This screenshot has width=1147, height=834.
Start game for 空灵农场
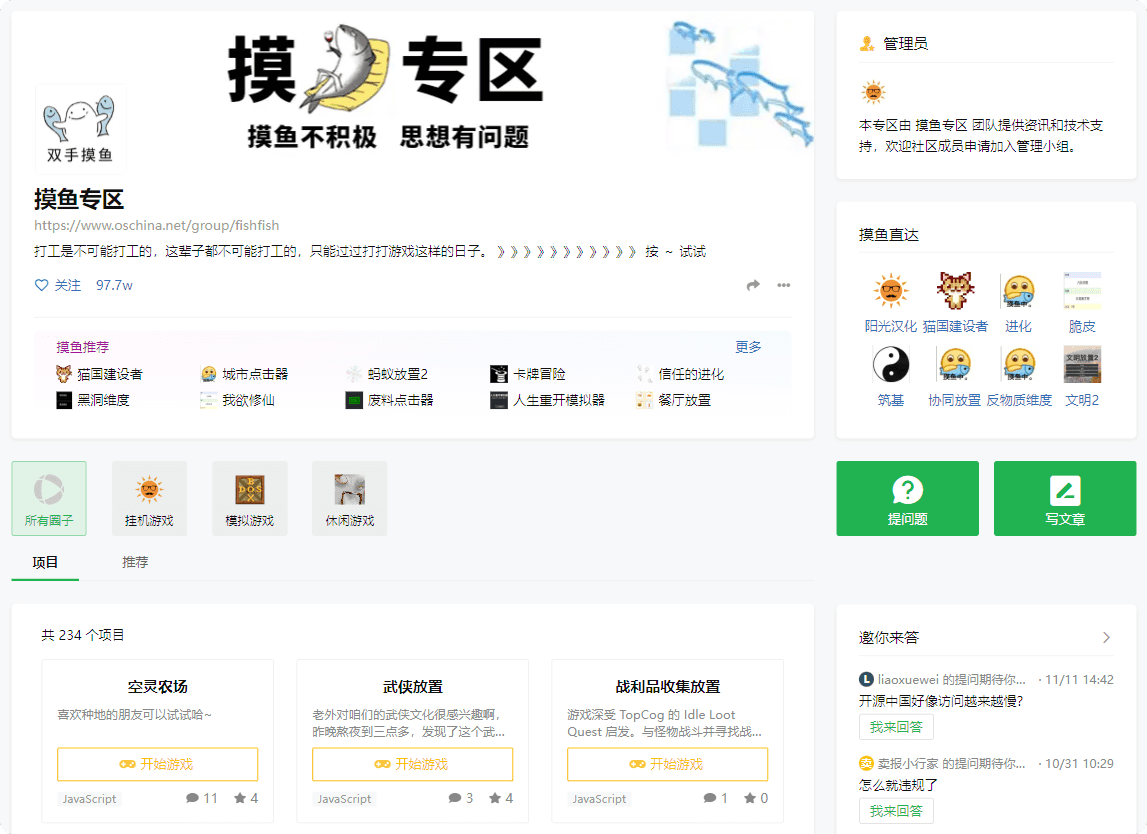[157, 764]
